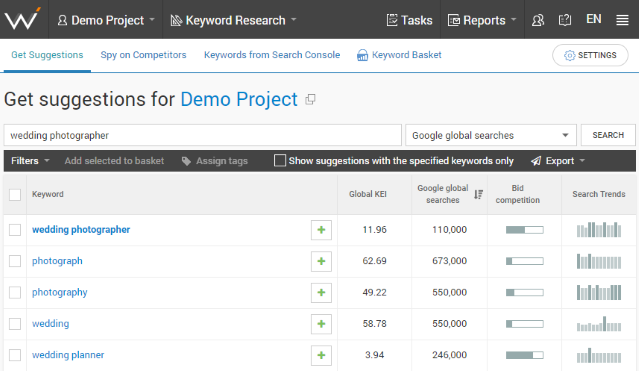View search trends chart for 'wedding planner'
This screenshot has width=639, height=371.
pyautogui.click(x=599, y=355)
